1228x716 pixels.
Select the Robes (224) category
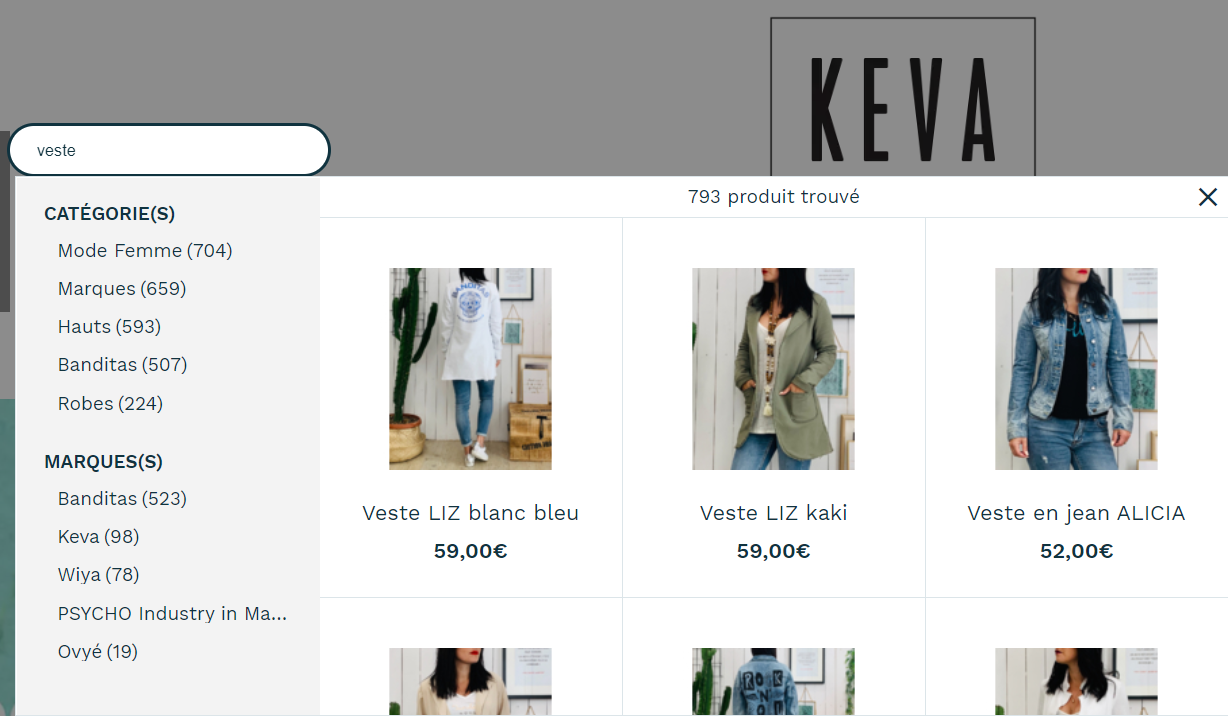click(110, 404)
